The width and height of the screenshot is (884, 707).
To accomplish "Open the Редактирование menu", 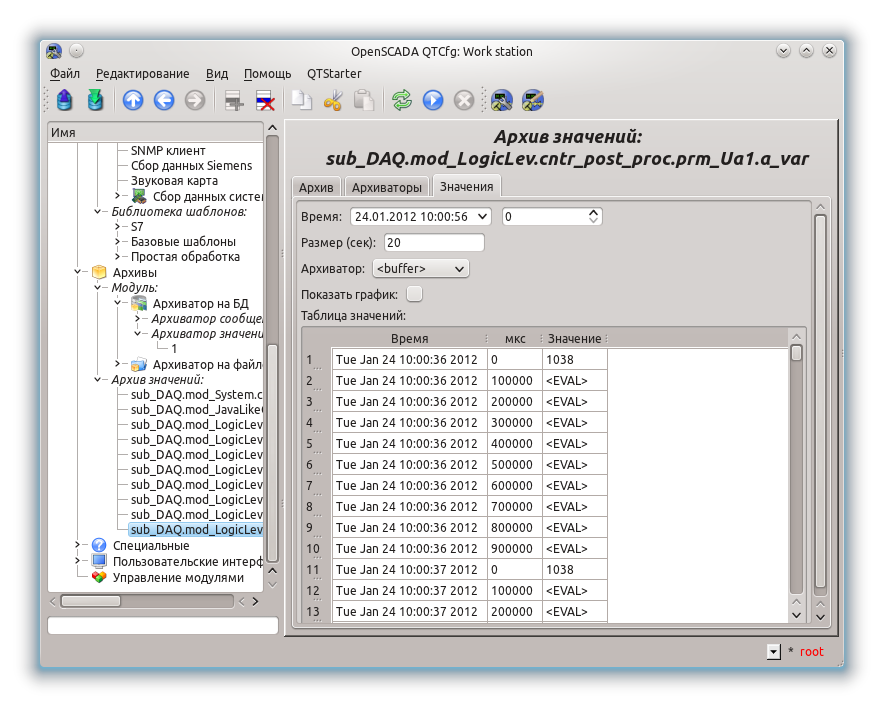I will 142,73.
